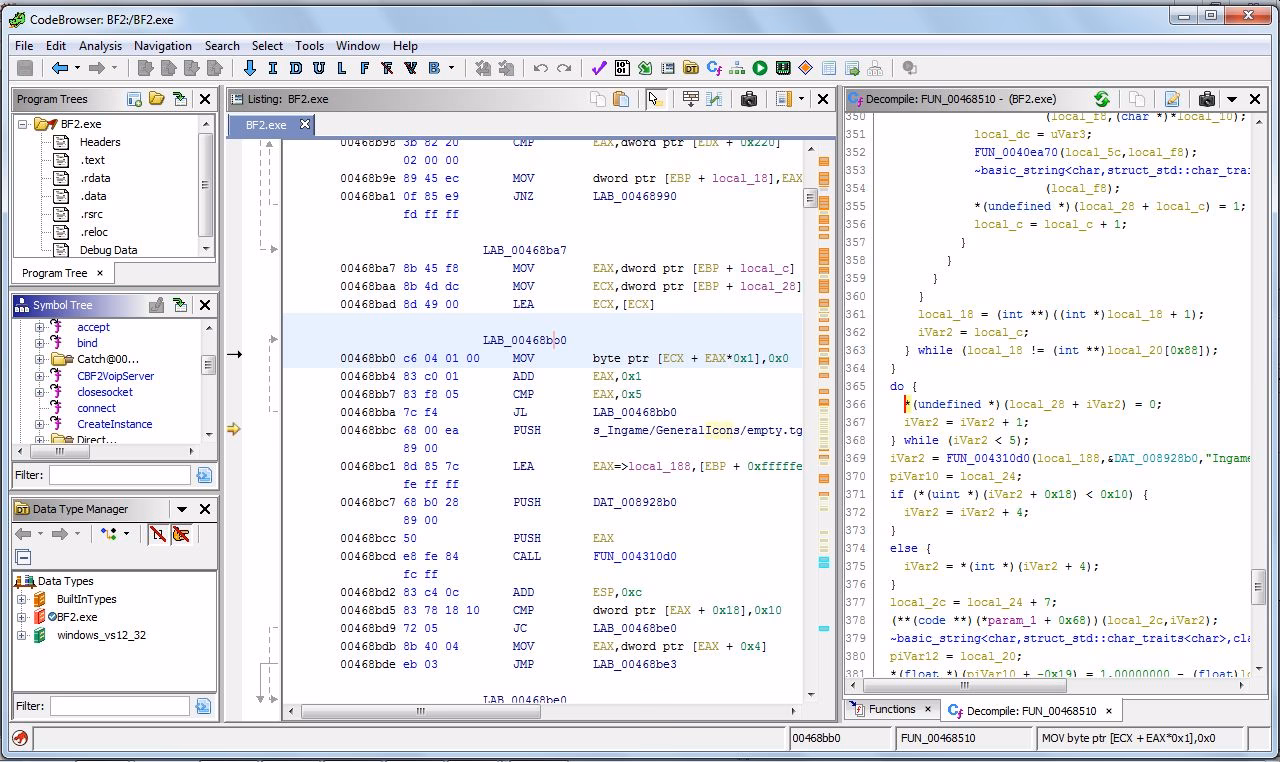
Task: Open Decompiler window toolbar icon (Cf)
Action: pyautogui.click(x=714, y=68)
